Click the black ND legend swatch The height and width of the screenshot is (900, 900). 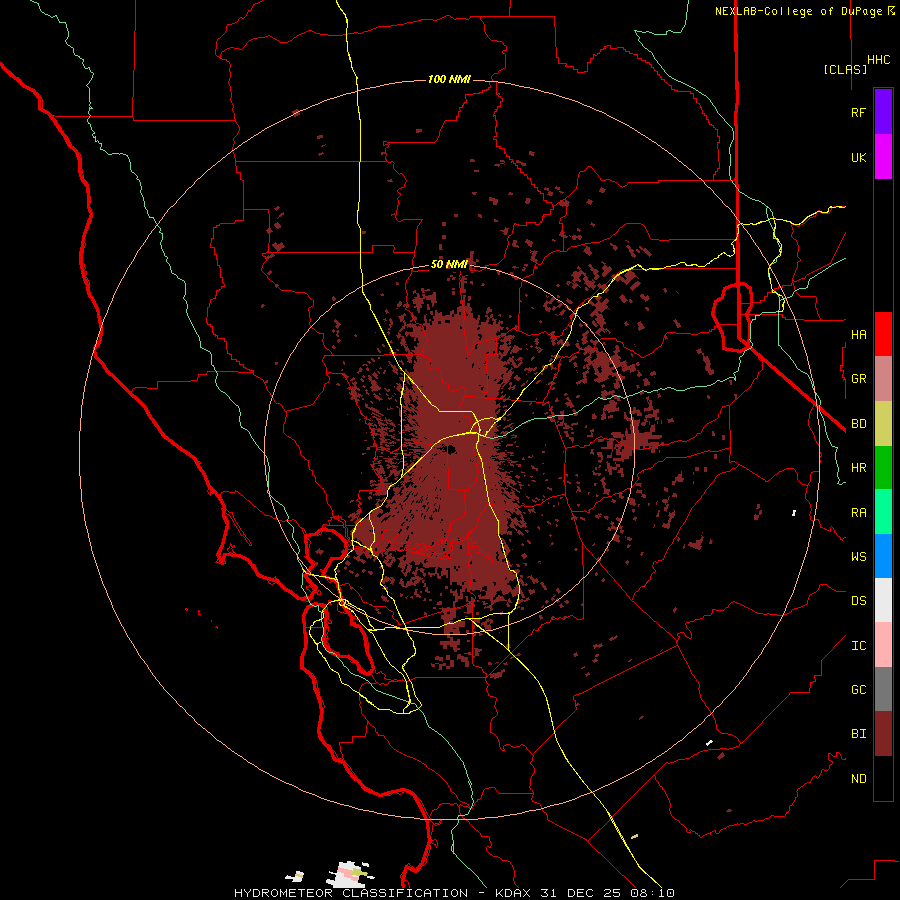point(883,778)
